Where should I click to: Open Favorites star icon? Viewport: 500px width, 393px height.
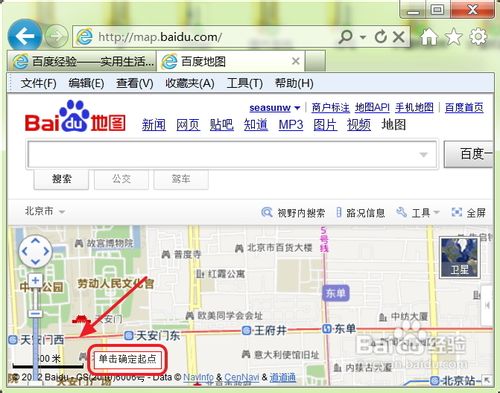[454, 36]
